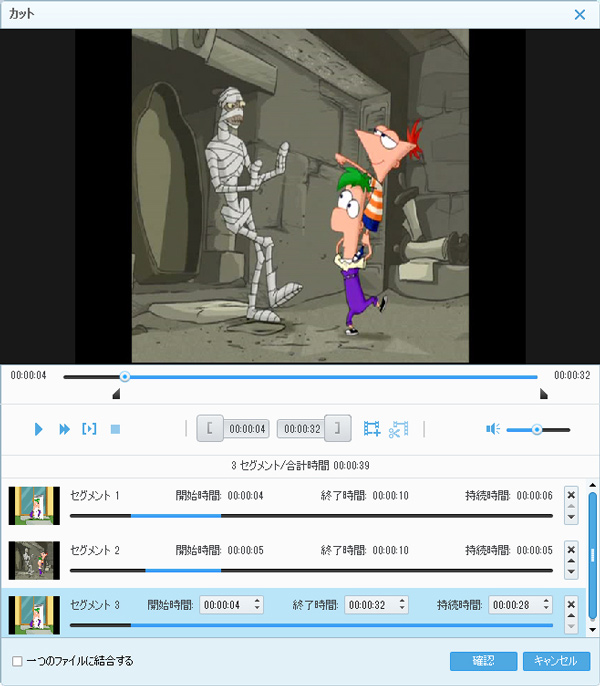Select the Segment 2 thumbnail
Viewport: 600px width, 686px height.
coord(34,560)
